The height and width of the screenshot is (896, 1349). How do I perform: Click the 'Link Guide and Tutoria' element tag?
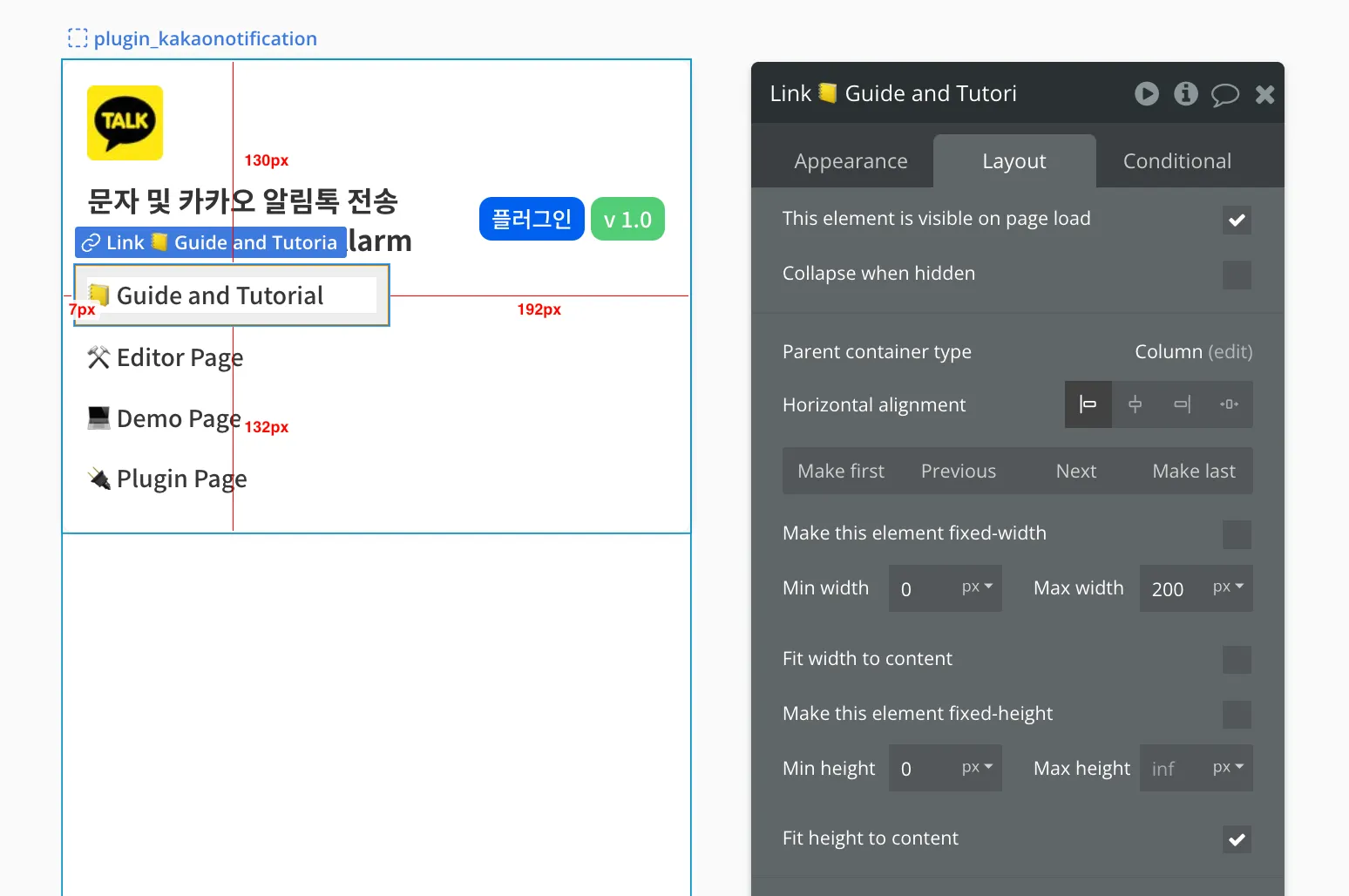pos(211,242)
